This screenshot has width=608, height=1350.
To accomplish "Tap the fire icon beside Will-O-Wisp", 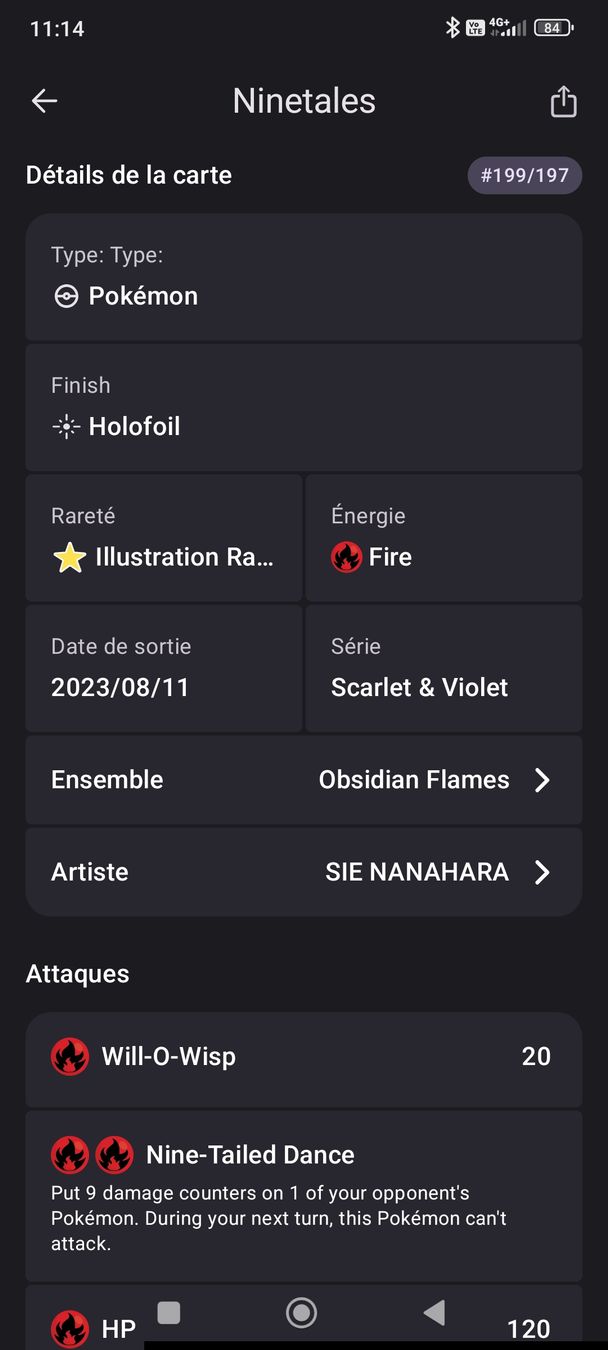I will tap(70, 1056).
